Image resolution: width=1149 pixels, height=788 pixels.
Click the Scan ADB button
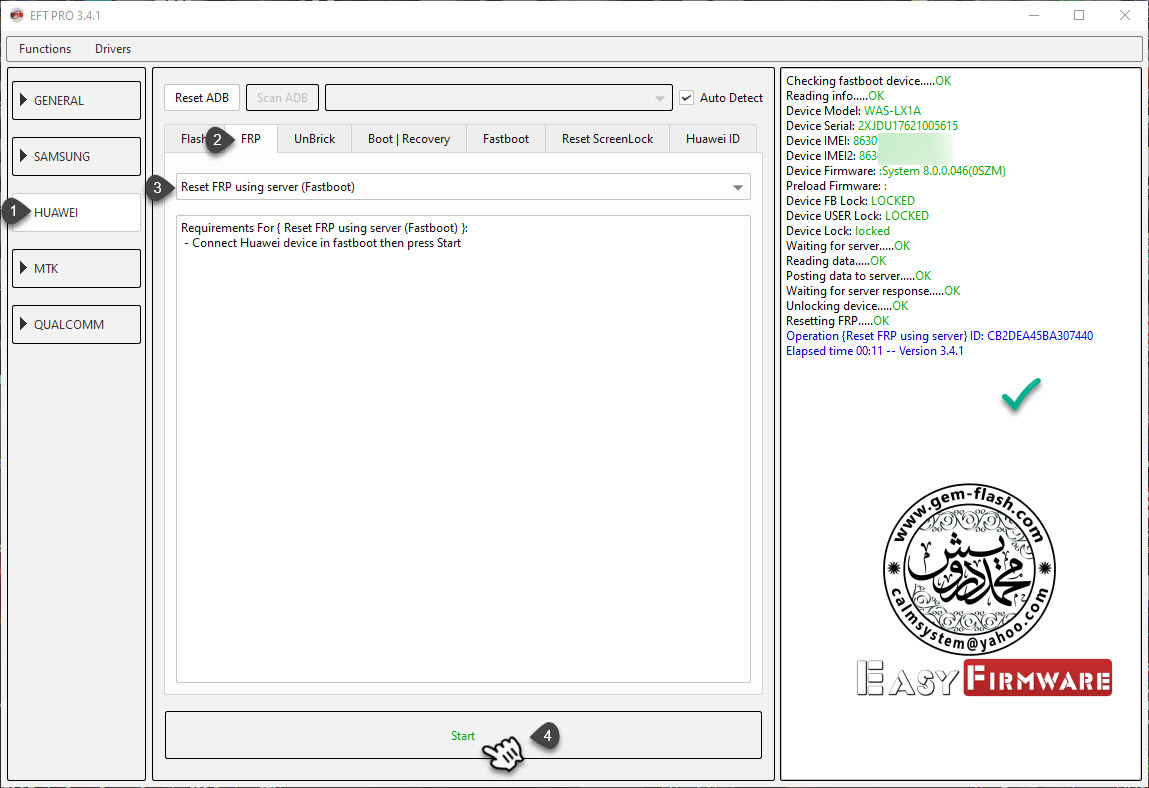[282, 97]
